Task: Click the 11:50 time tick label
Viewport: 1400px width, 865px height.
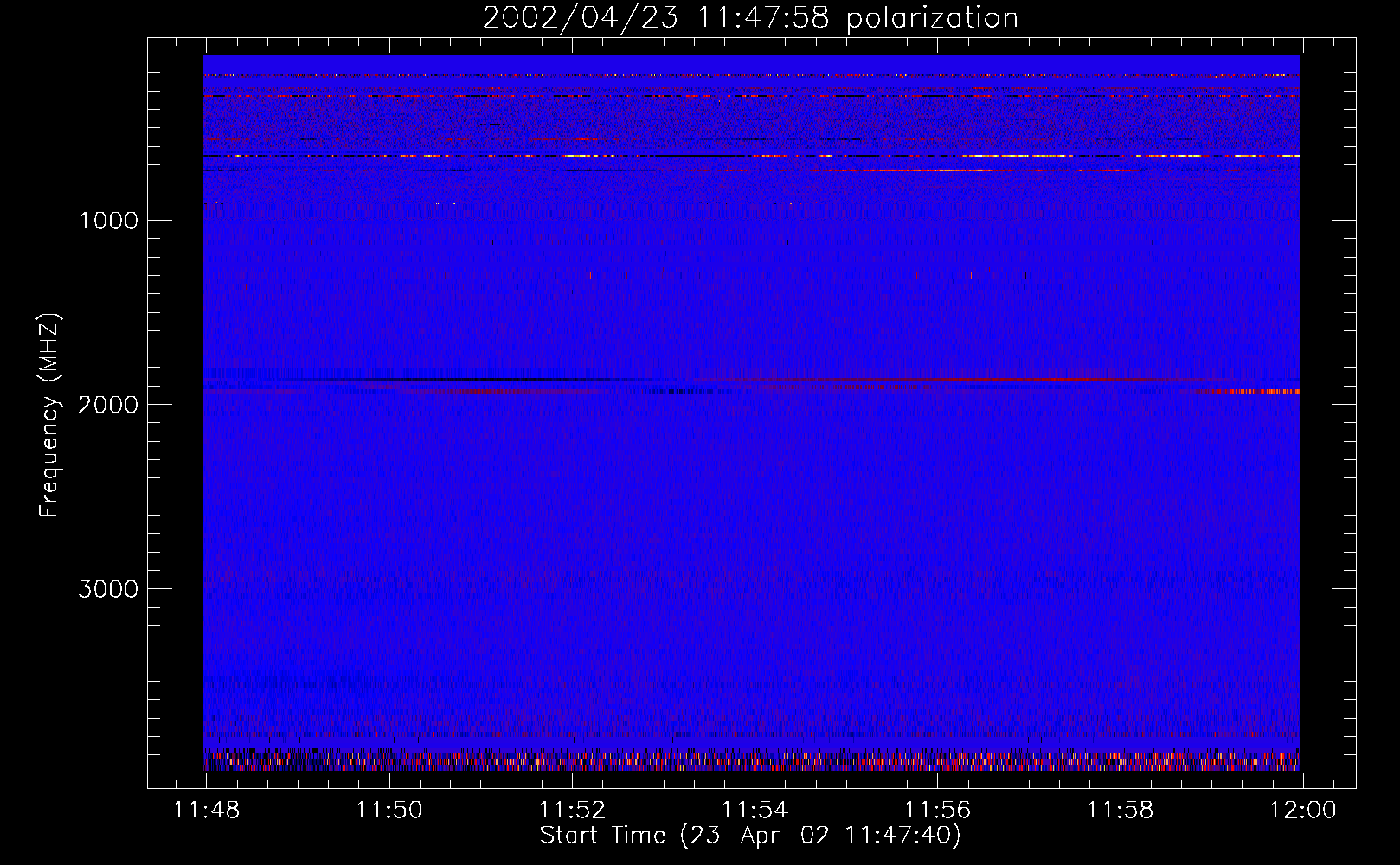Action: point(389,811)
